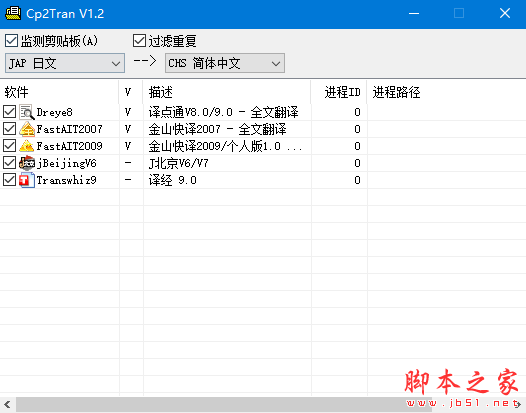Screen dimensions: 526x413
Task: Click description 译点通V8.0/9.0 - 全文翻译
Action: pos(223,112)
